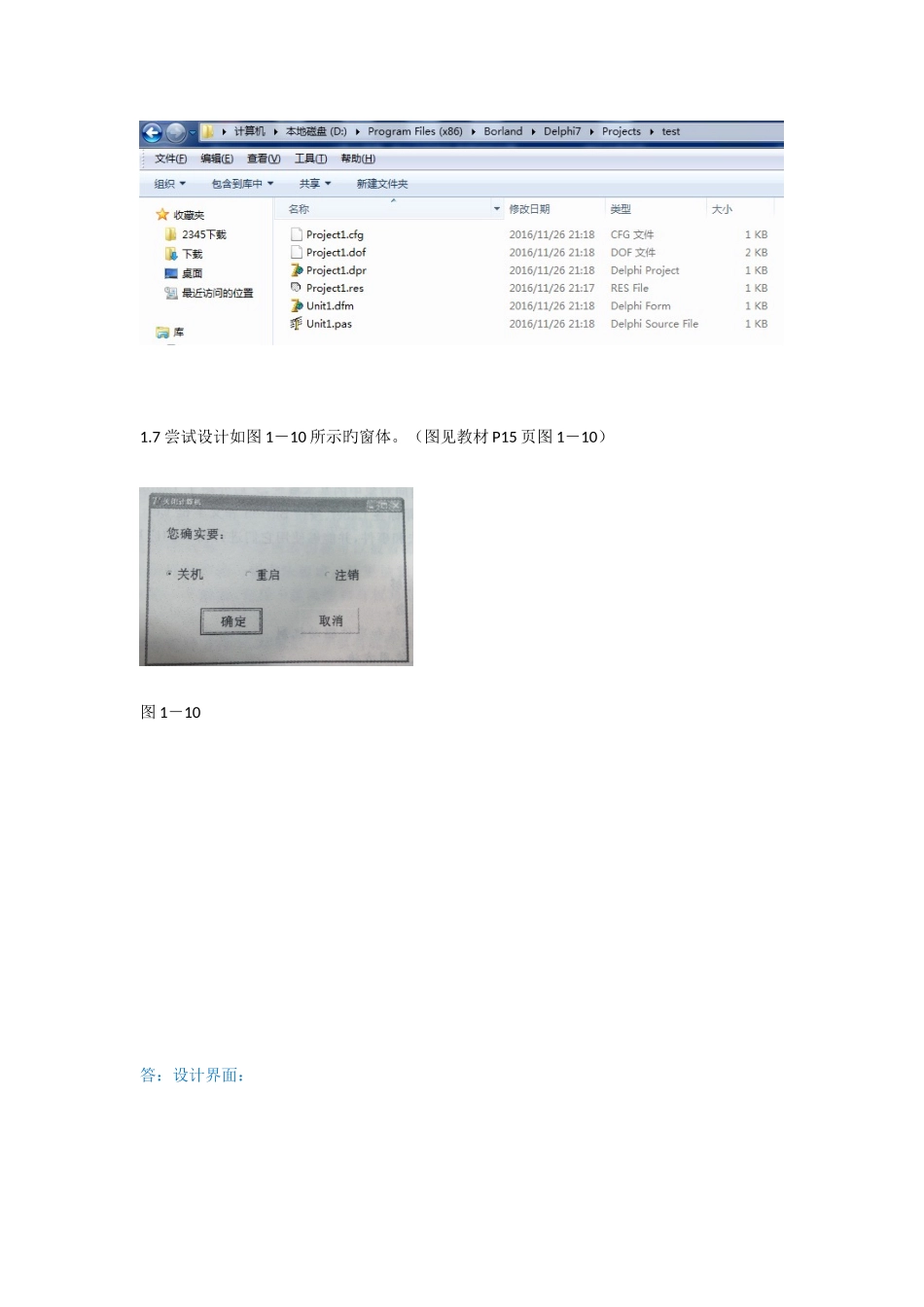This screenshot has width=924, height=1307.
Task: Click the Explorer back arrow button
Action: tap(153, 133)
